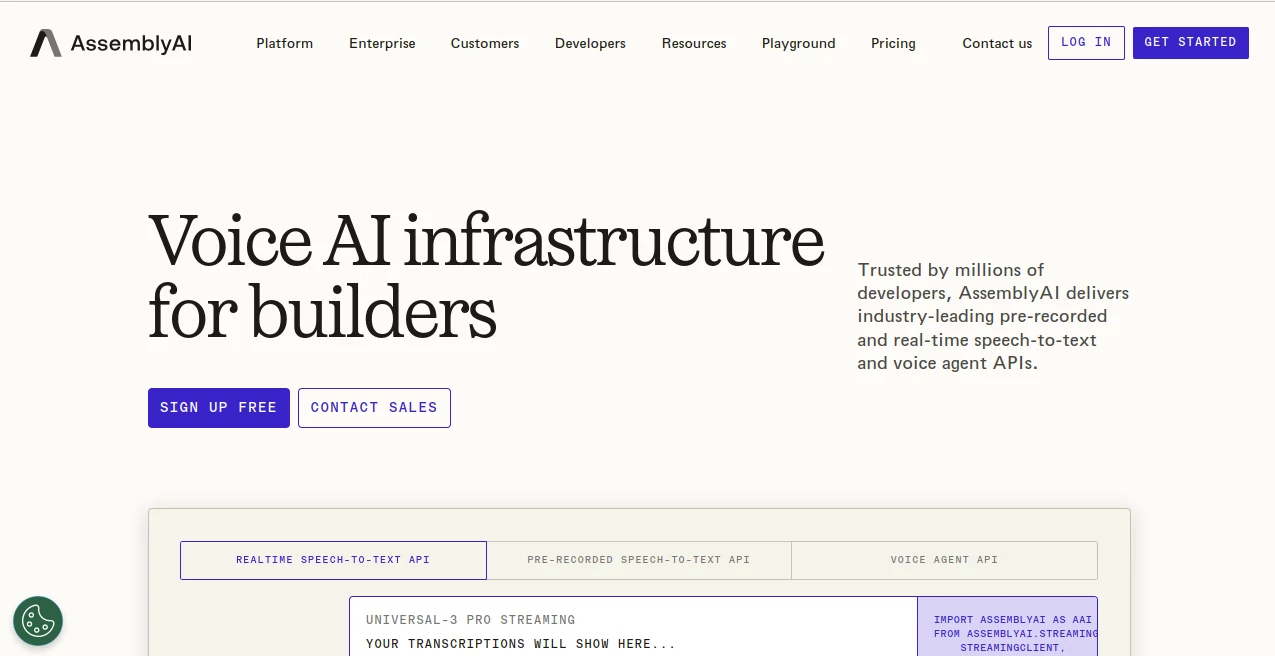Open the Developers menu
The height and width of the screenshot is (656, 1275).
pos(590,43)
